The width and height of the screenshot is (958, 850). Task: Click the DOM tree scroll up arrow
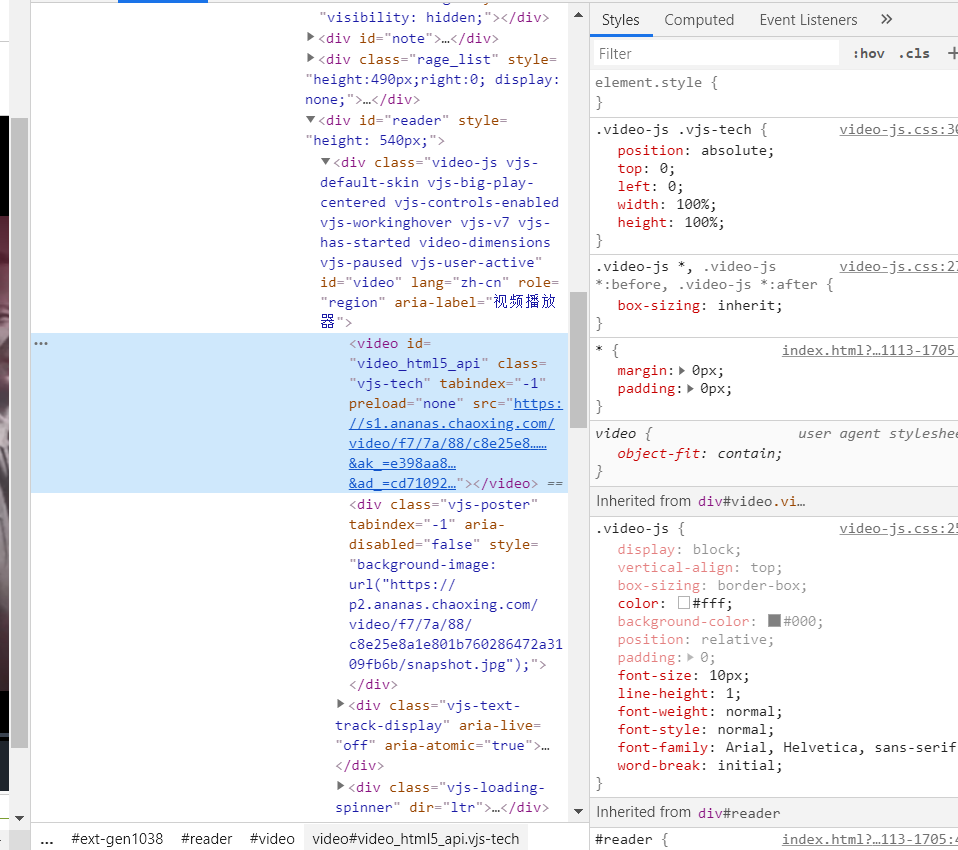pos(578,15)
